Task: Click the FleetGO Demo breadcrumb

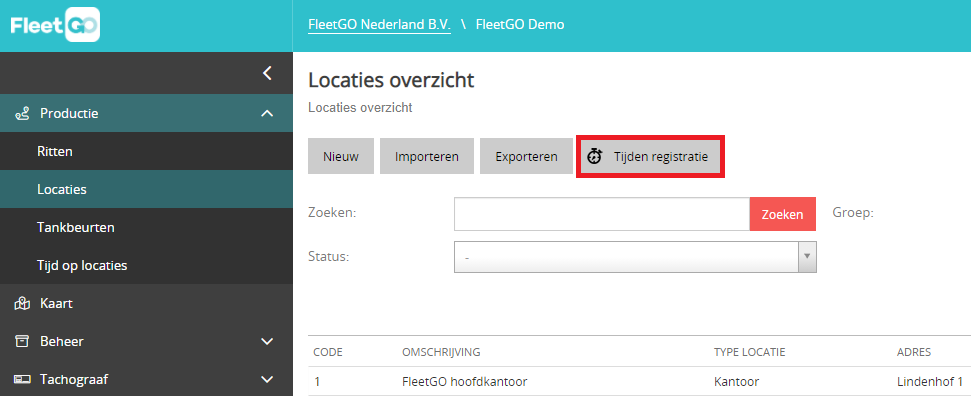Action: coord(520,25)
